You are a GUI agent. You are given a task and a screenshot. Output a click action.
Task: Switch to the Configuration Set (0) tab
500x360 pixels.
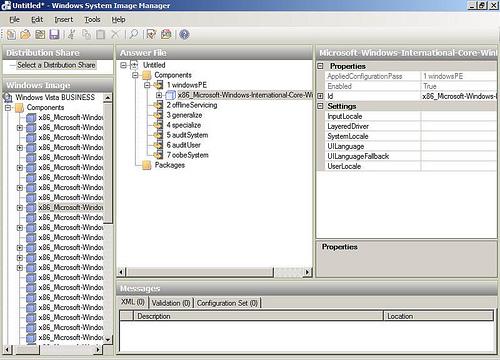[x=227, y=303]
